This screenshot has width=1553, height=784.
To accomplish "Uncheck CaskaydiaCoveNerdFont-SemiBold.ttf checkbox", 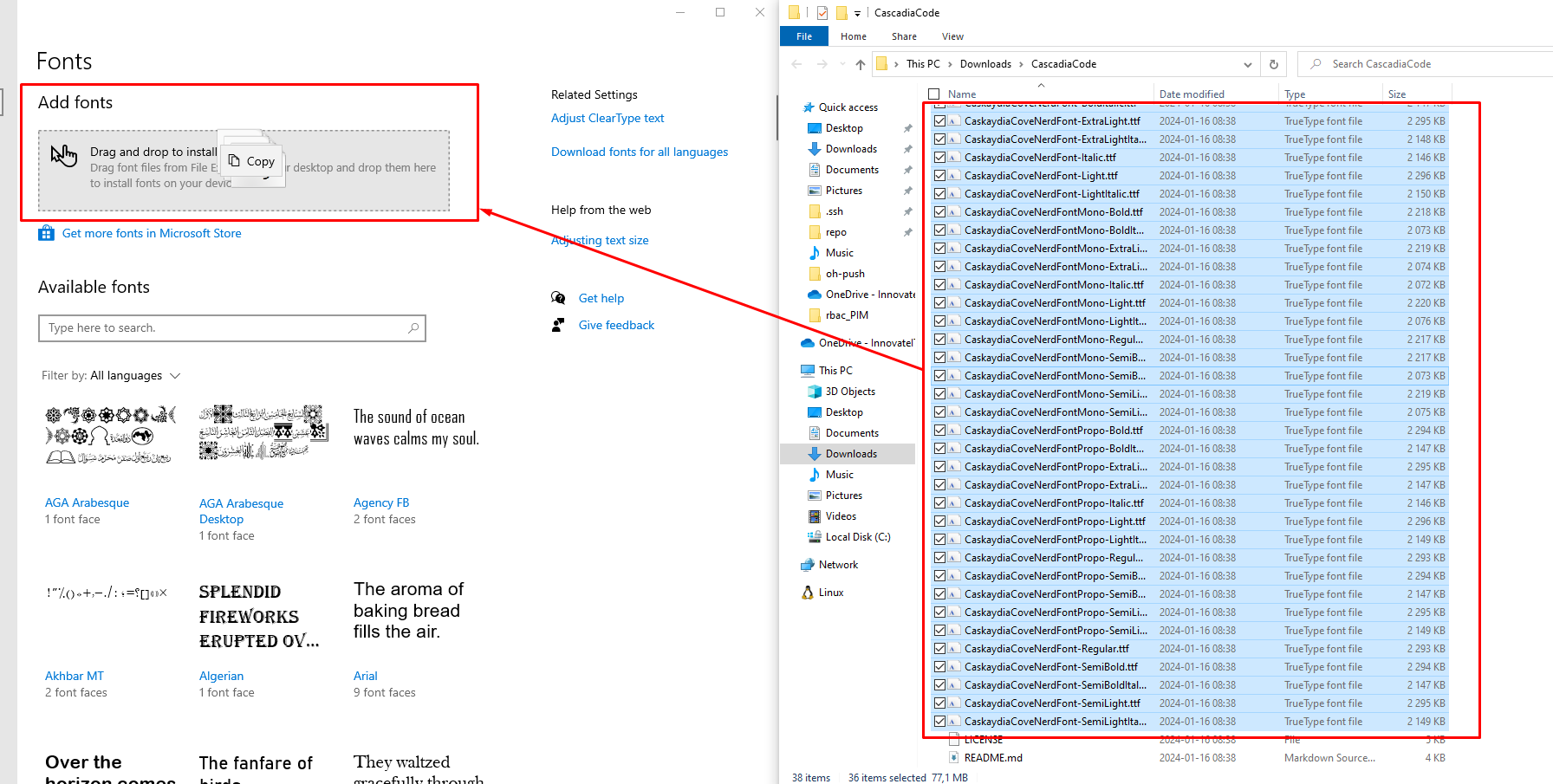I will tap(939, 667).
